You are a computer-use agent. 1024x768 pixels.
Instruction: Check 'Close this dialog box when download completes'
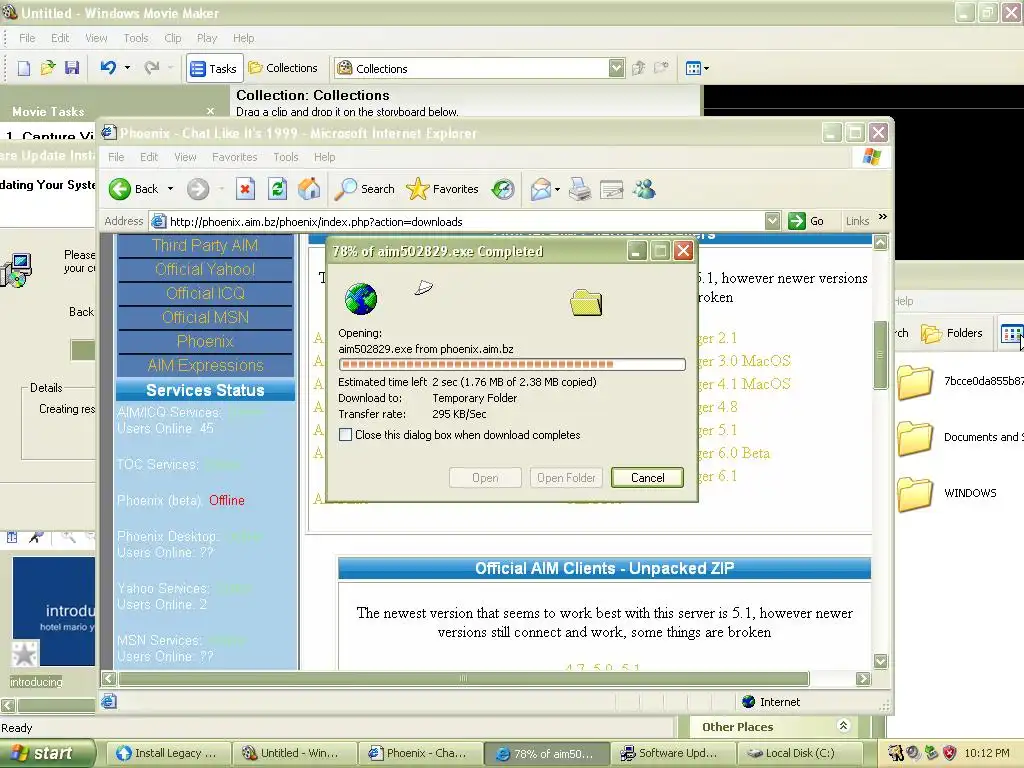pos(345,435)
